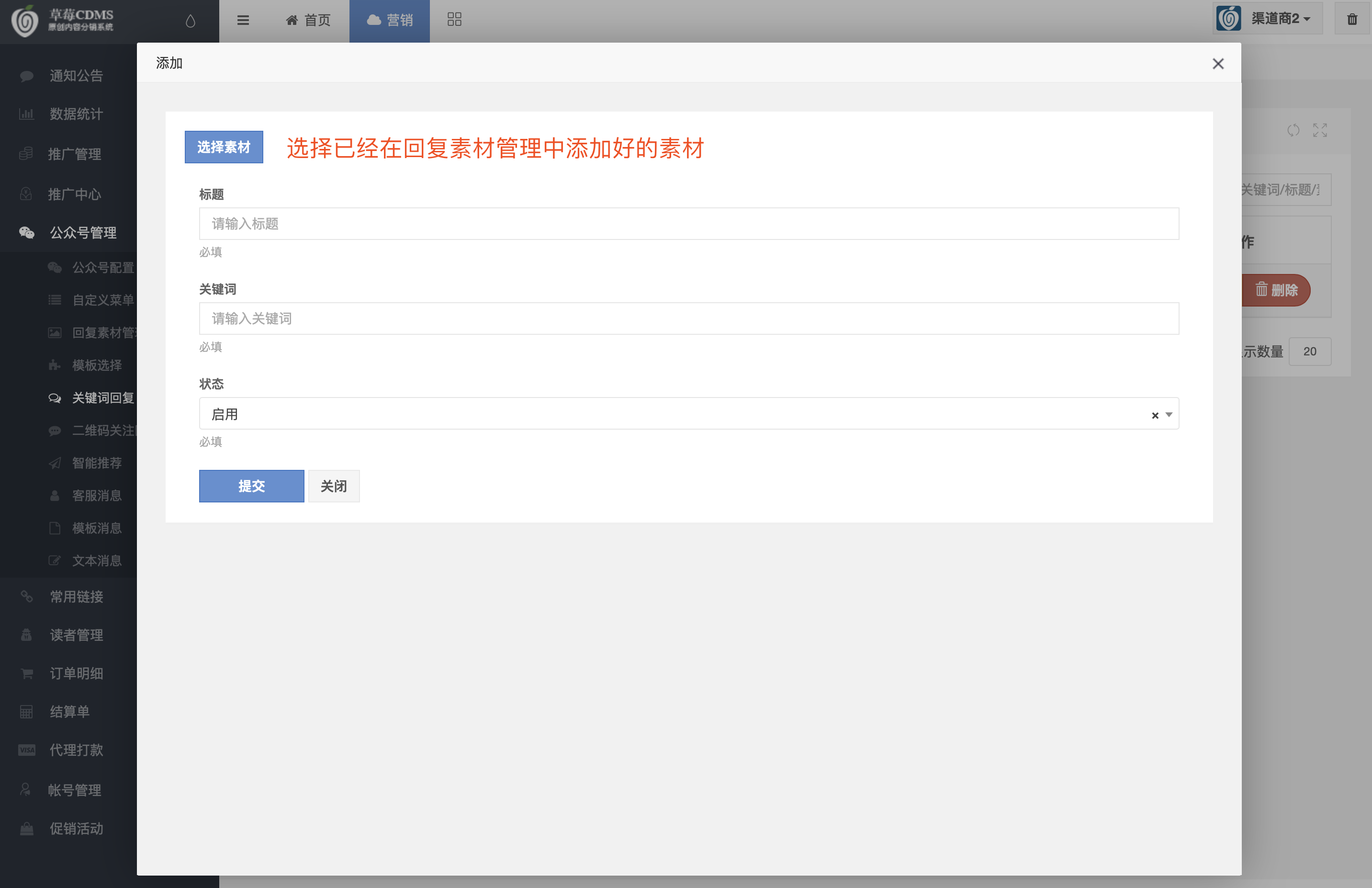The image size is (1372, 888).
Task: Open the grid apps icon
Action: [x=455, y=20]
